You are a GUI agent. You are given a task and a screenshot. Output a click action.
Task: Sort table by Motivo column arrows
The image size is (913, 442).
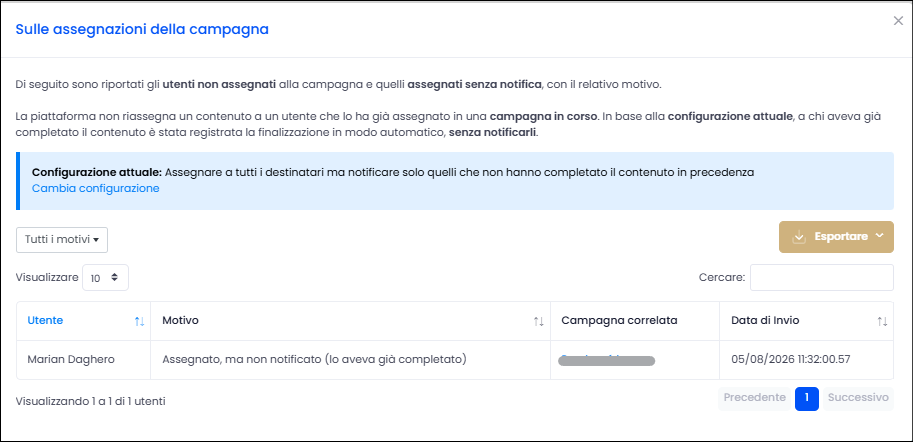click(539, 321)
